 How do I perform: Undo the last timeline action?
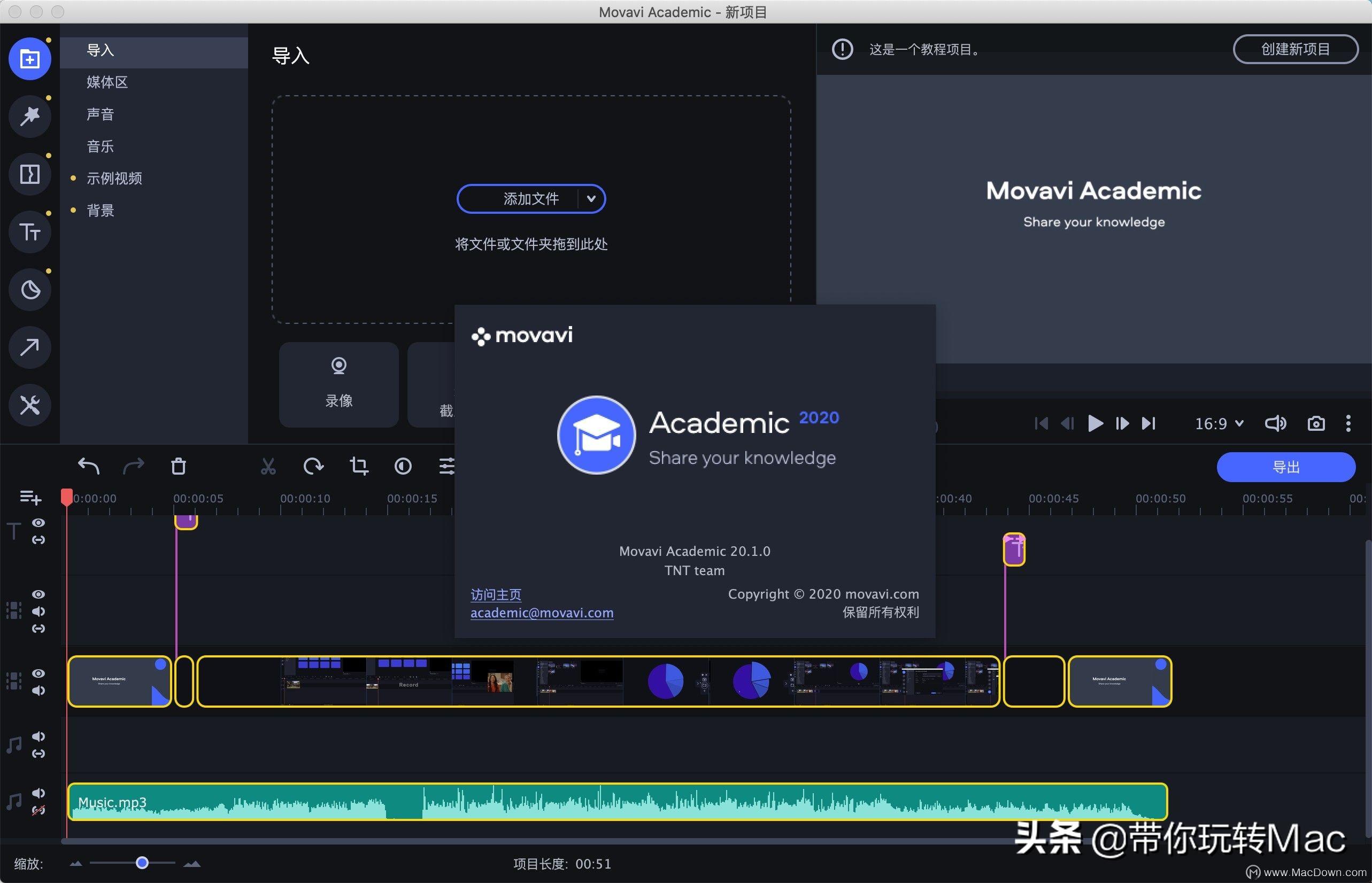88,466
